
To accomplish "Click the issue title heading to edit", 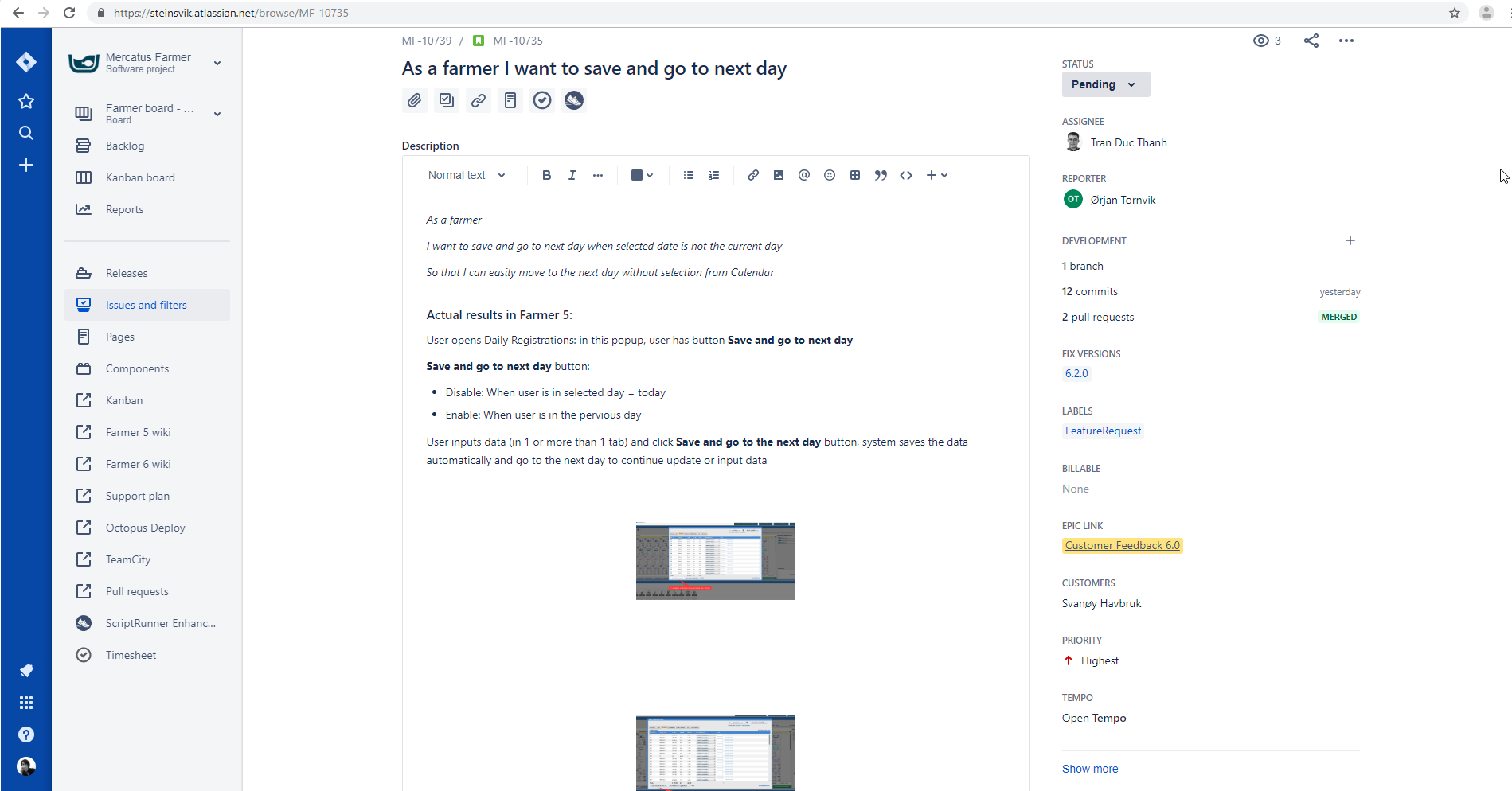I will coord(594,68).
